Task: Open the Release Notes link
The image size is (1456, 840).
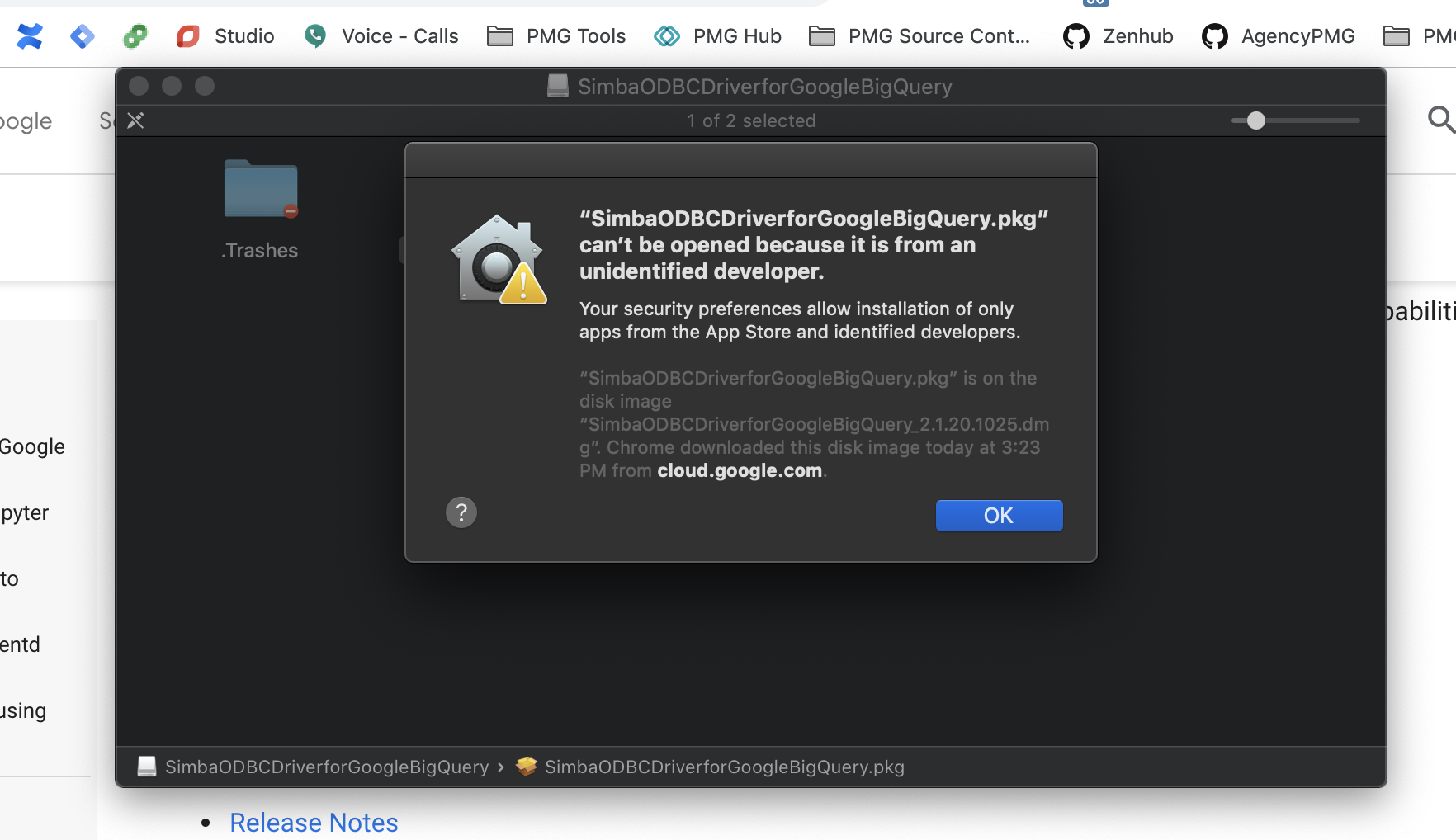Action: pyautogui.click(x=314, y=823)
